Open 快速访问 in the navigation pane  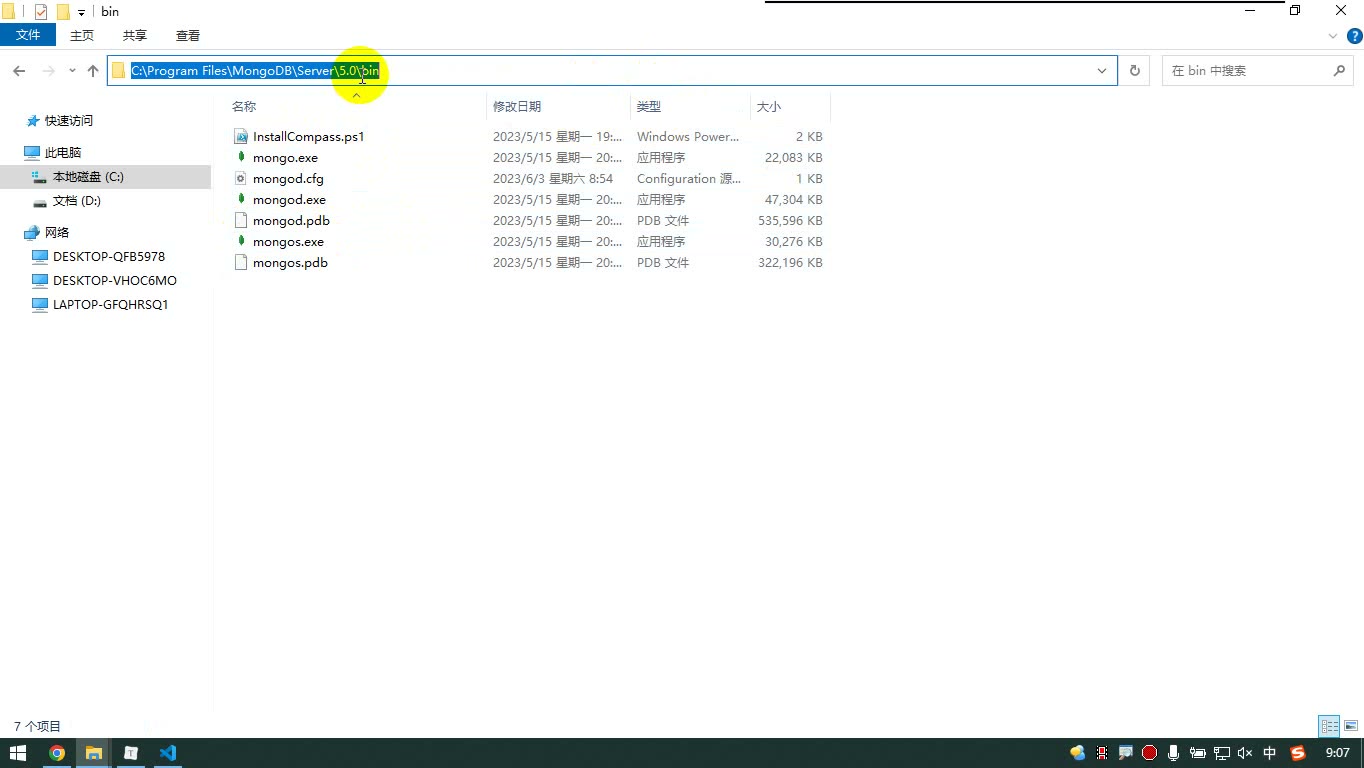coord(68,121)
